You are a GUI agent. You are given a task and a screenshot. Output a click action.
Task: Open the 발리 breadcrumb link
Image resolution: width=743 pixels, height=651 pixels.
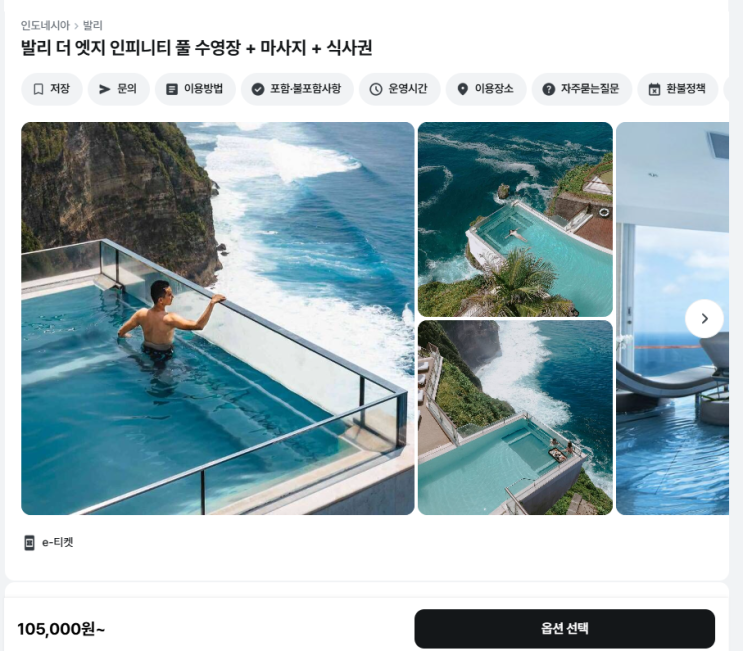[92, 25]
